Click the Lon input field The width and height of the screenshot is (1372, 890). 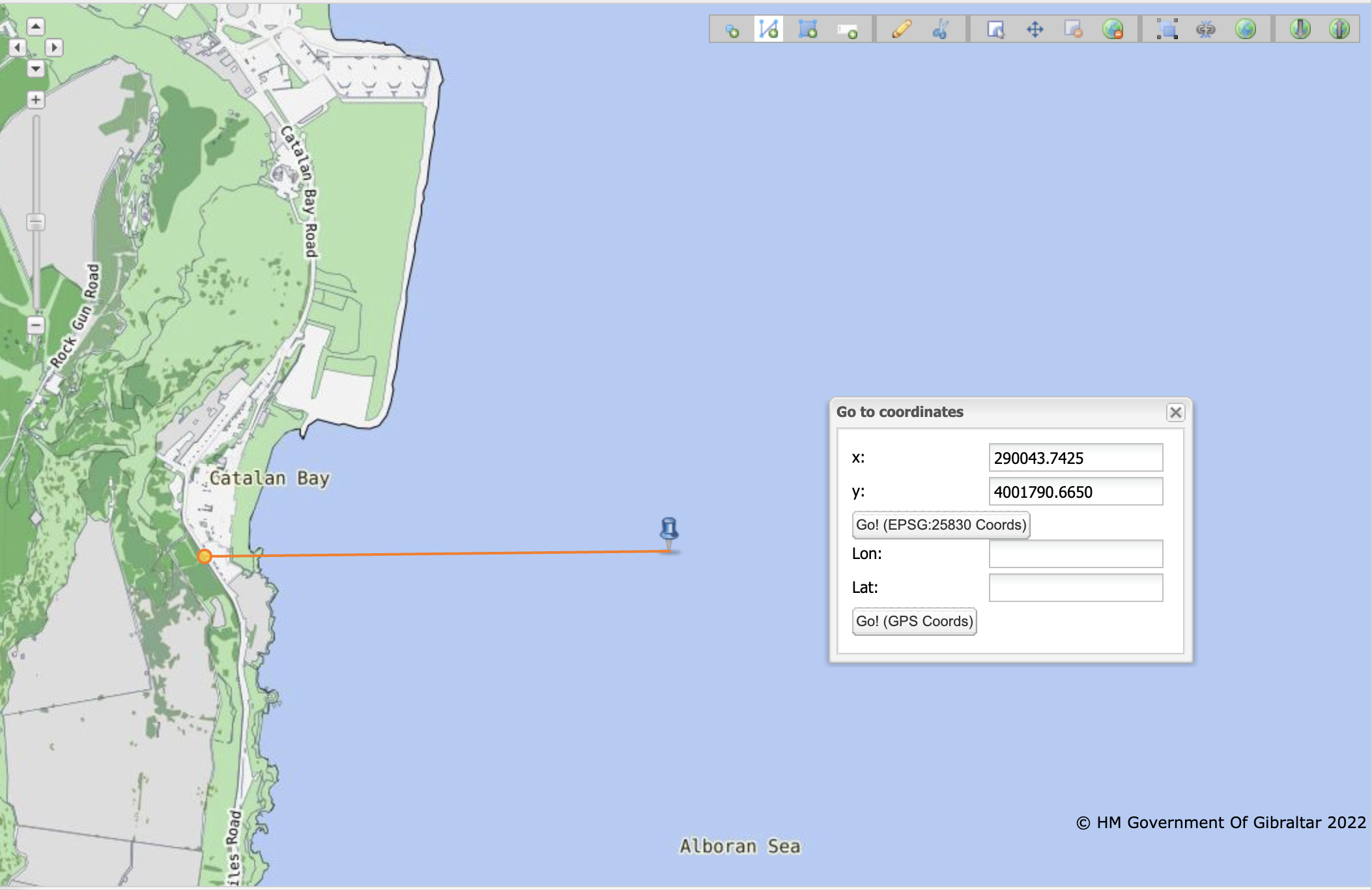tap(1075, 554)
